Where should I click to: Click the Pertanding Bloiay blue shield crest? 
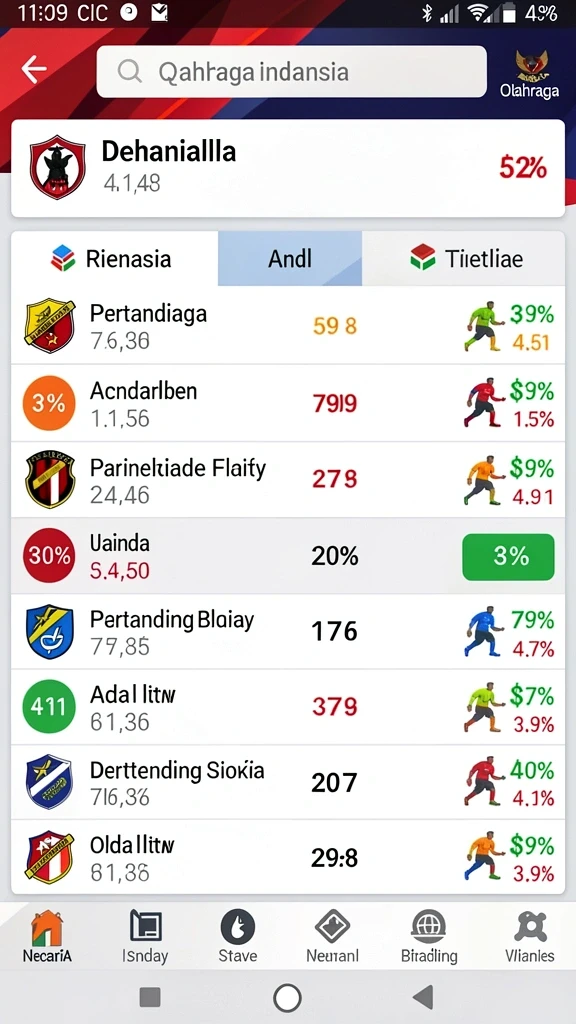50,632
